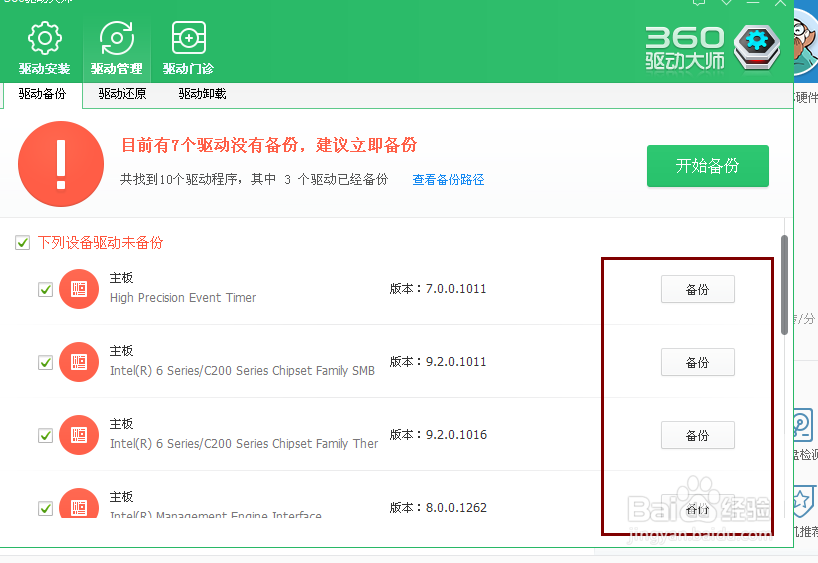
Task: Click the 360驱动大师 gear logo
Action: (756, 46)
